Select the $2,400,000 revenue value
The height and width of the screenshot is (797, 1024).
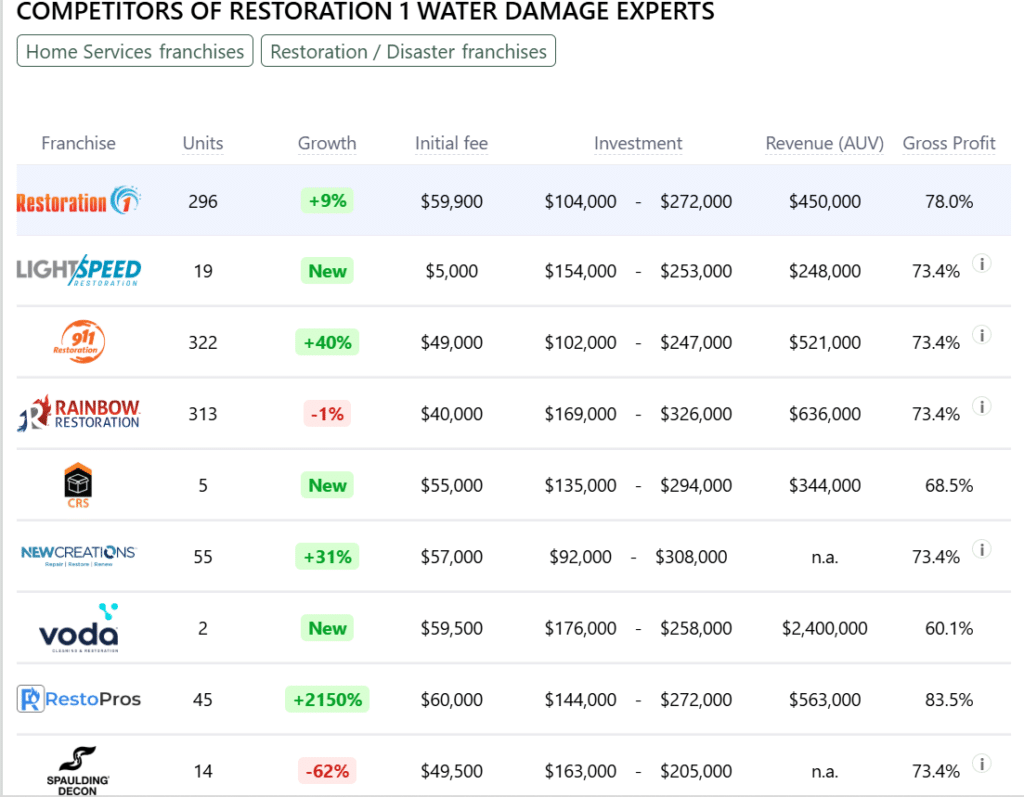pyautogui.click(x=825, y=628)
